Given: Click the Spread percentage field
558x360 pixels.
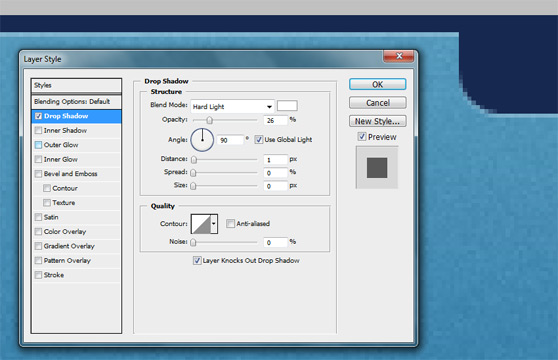Looking at the screenshot, I should click(x=275, y=173).
